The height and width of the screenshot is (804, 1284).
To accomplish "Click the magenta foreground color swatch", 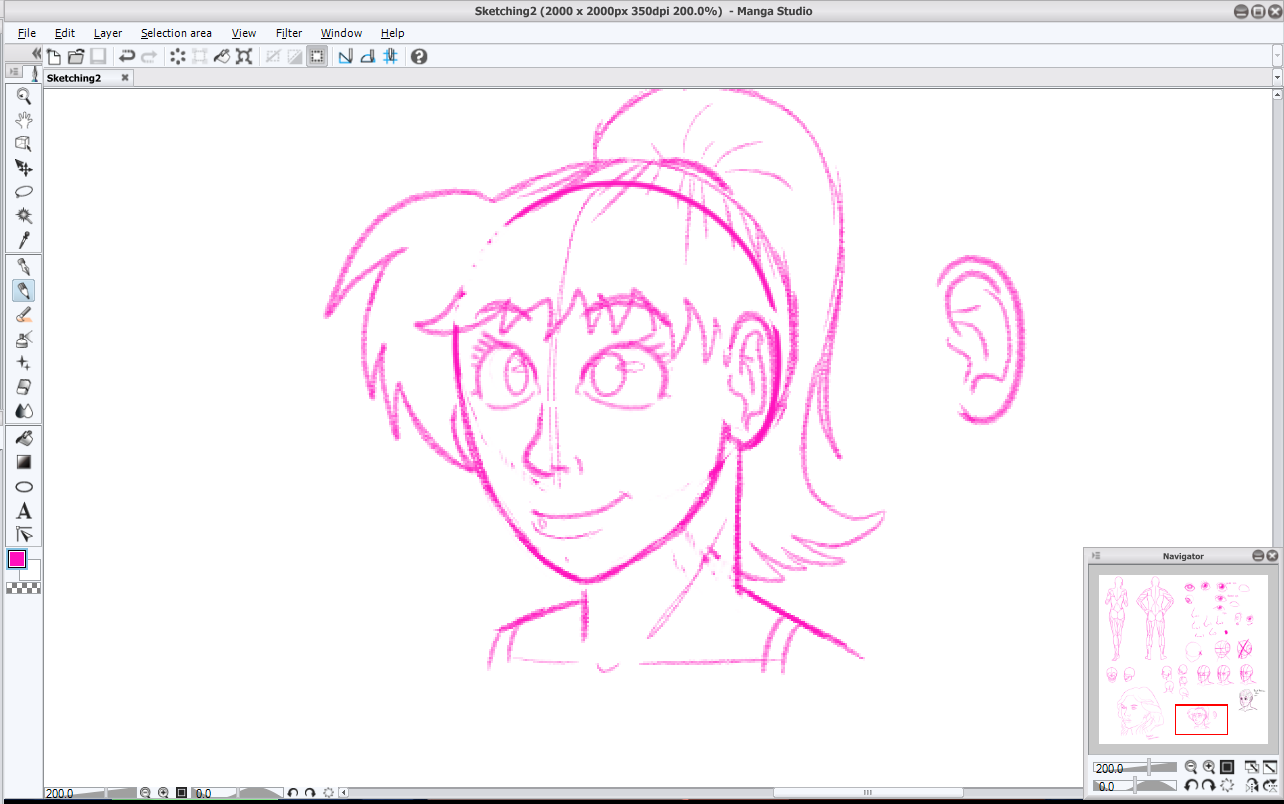I will click(17, 559).
